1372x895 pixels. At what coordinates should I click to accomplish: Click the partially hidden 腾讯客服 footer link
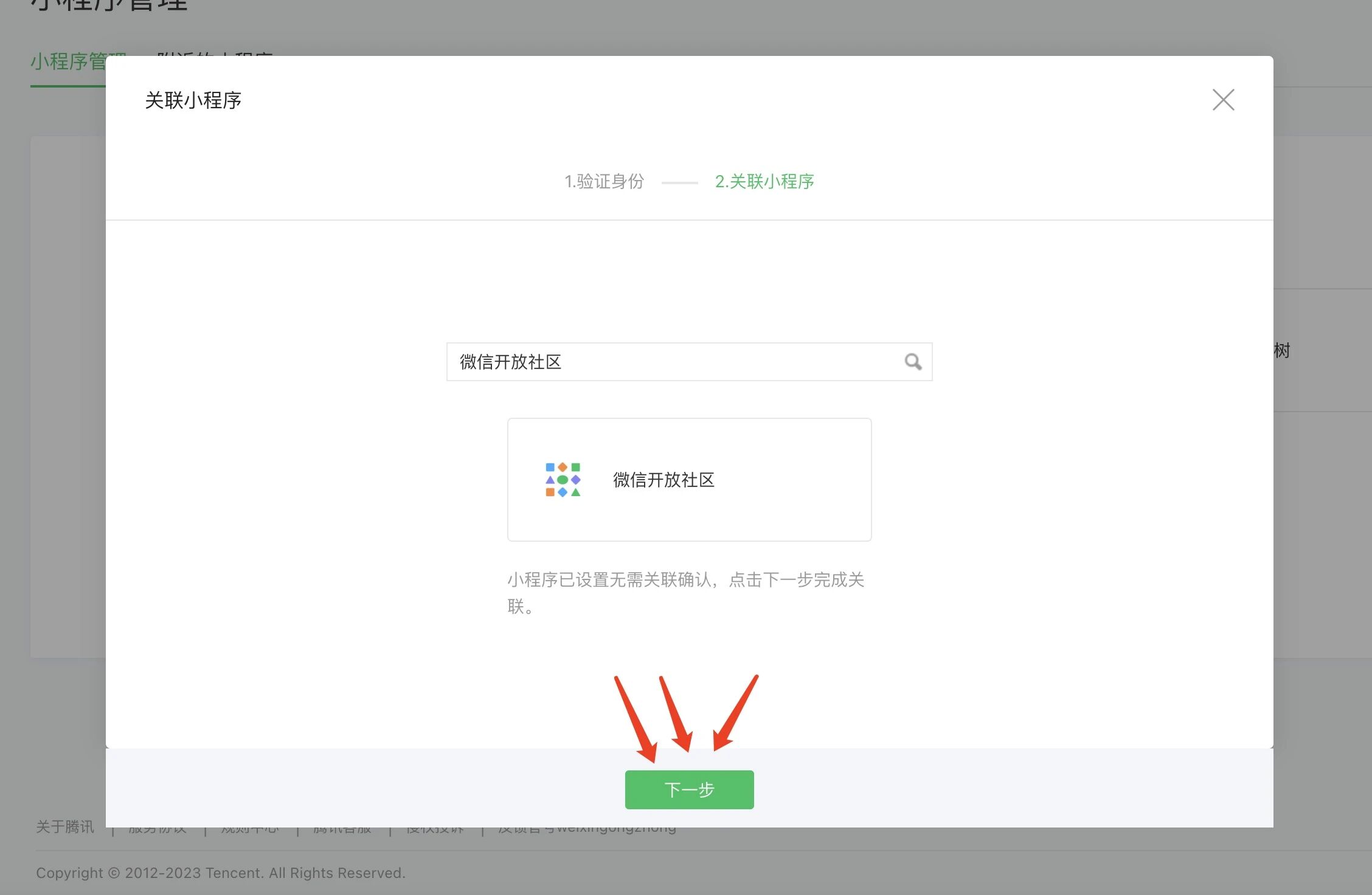[x=342, y=831]
